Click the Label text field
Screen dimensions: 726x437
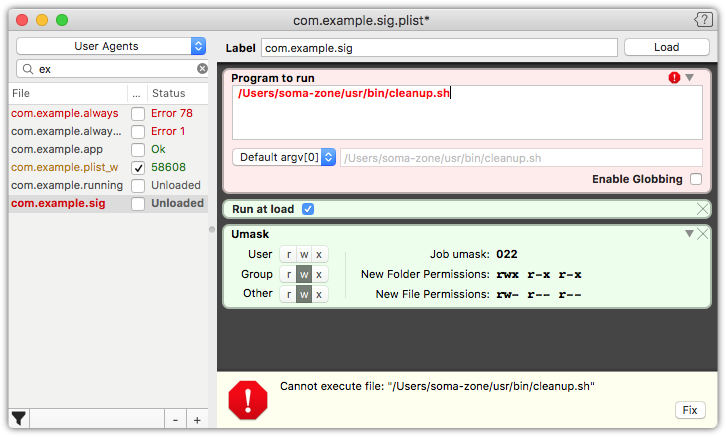[x=439, y=47]
